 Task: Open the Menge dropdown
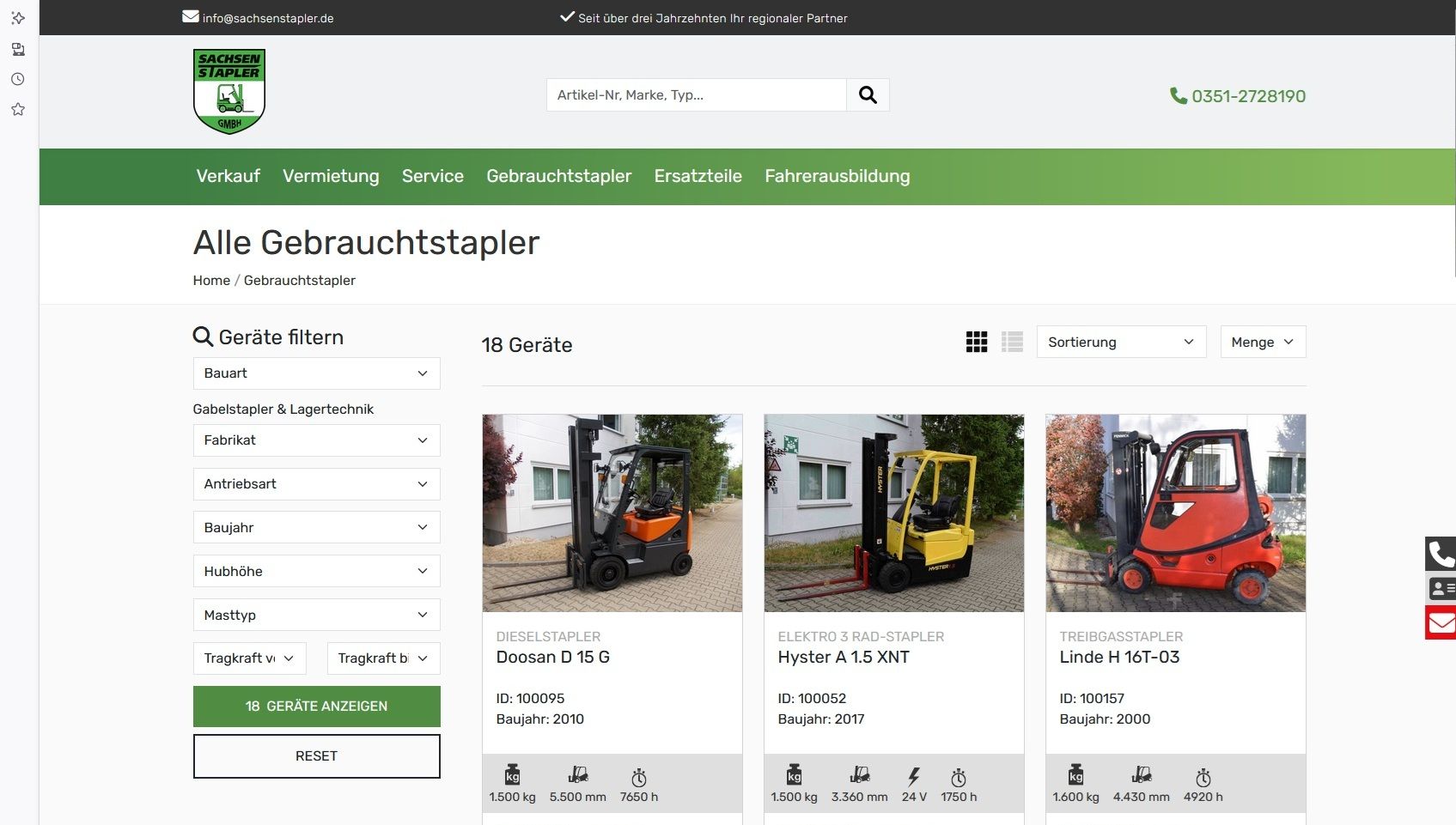point(1263,342)
